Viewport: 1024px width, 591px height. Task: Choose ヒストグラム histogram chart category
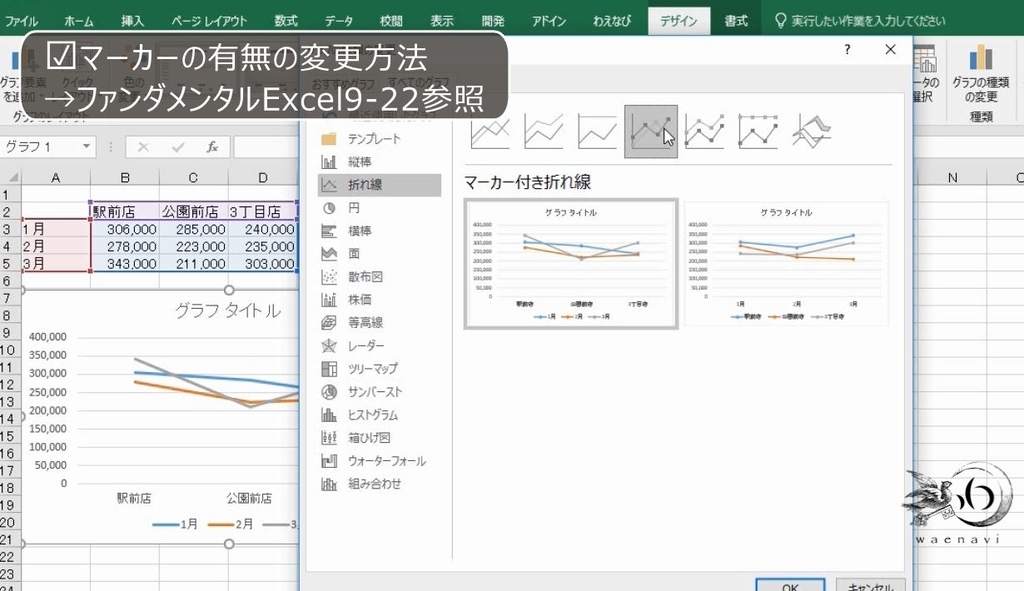379,415
